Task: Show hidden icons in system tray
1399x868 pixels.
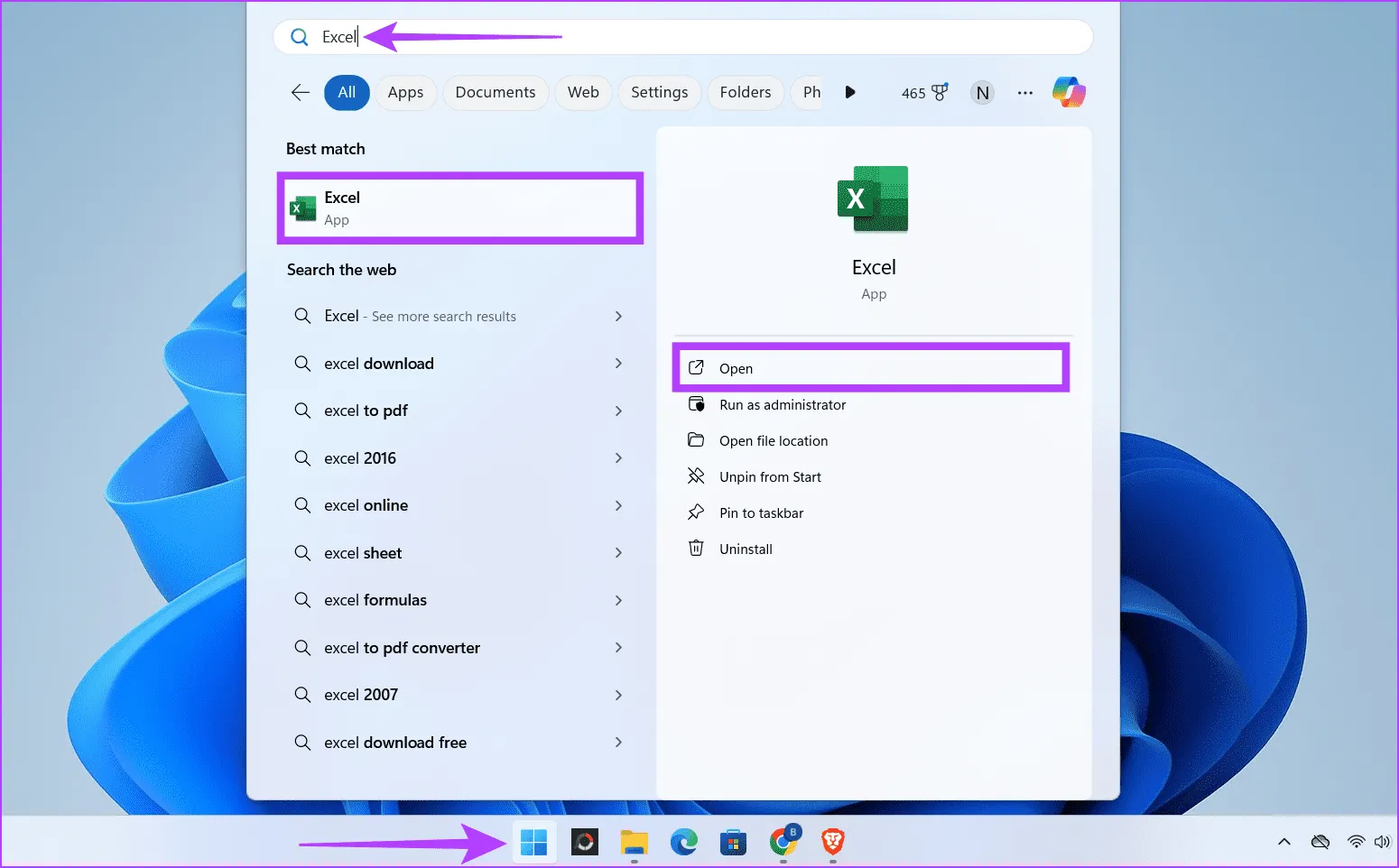Action: (1283, 843)
